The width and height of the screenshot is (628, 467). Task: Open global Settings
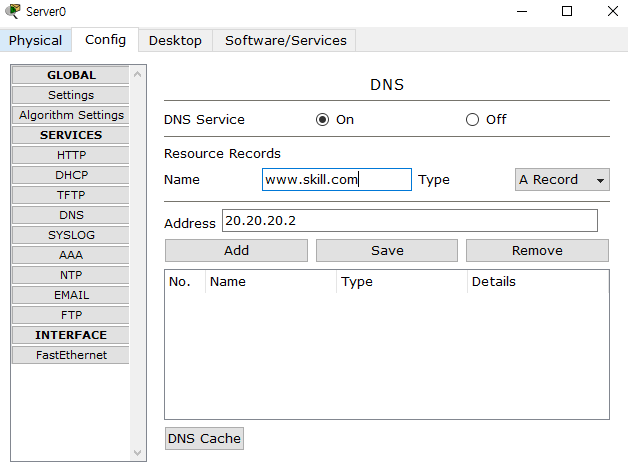[x=71, y=95]
